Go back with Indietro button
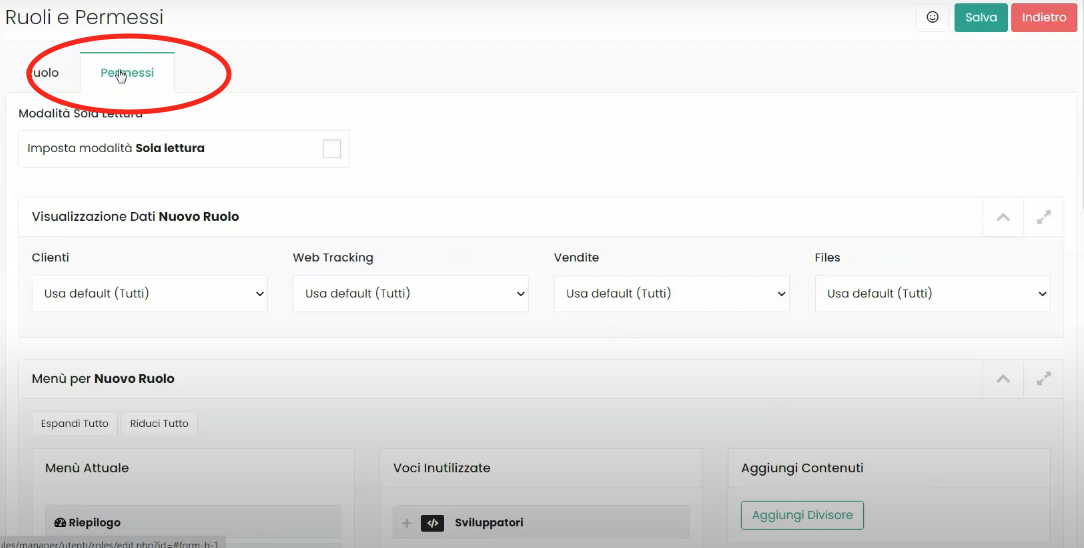1084x548 pixels. tap(1044, 17)
